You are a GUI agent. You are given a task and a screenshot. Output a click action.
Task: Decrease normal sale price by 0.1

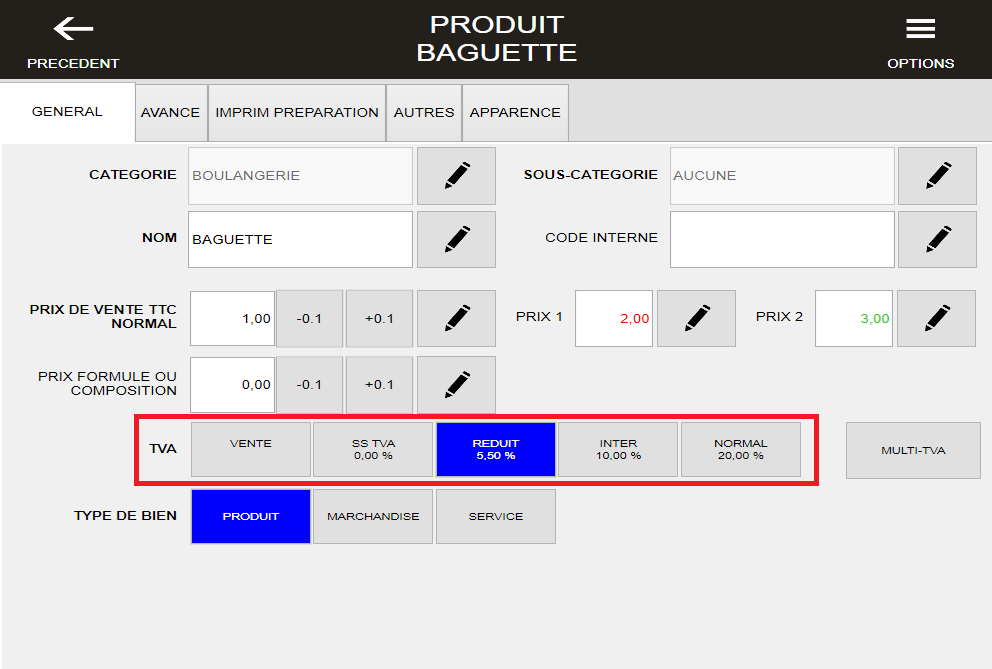pos(309,318)
